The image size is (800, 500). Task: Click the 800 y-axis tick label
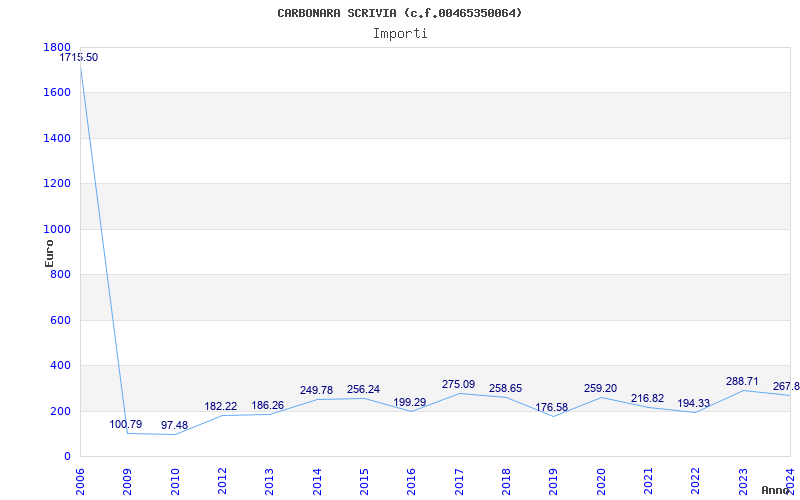(x=60, y=275)
